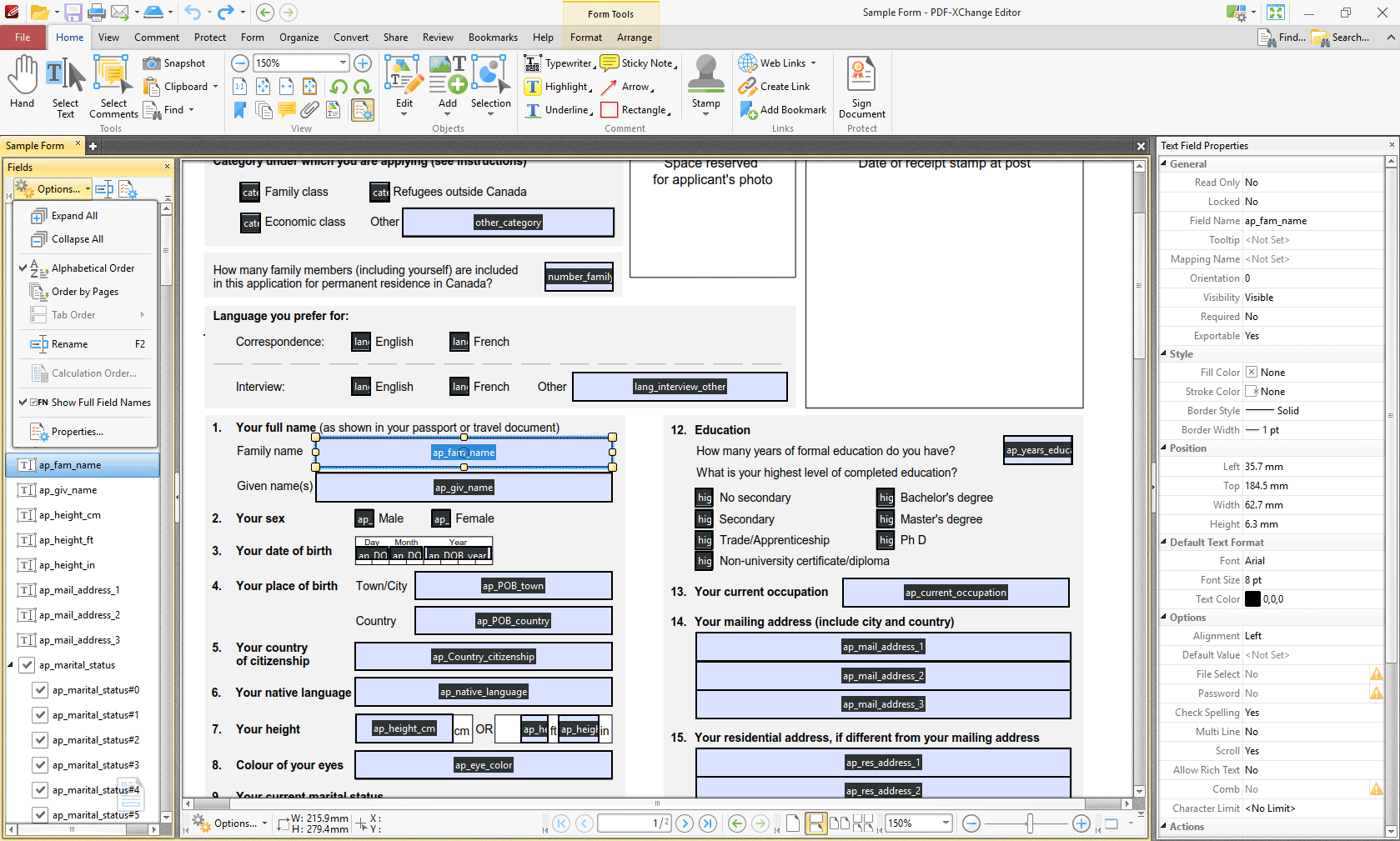1400x841 pixels.
Task: Activate the Select Text tool
Action: tap(65, 87)
